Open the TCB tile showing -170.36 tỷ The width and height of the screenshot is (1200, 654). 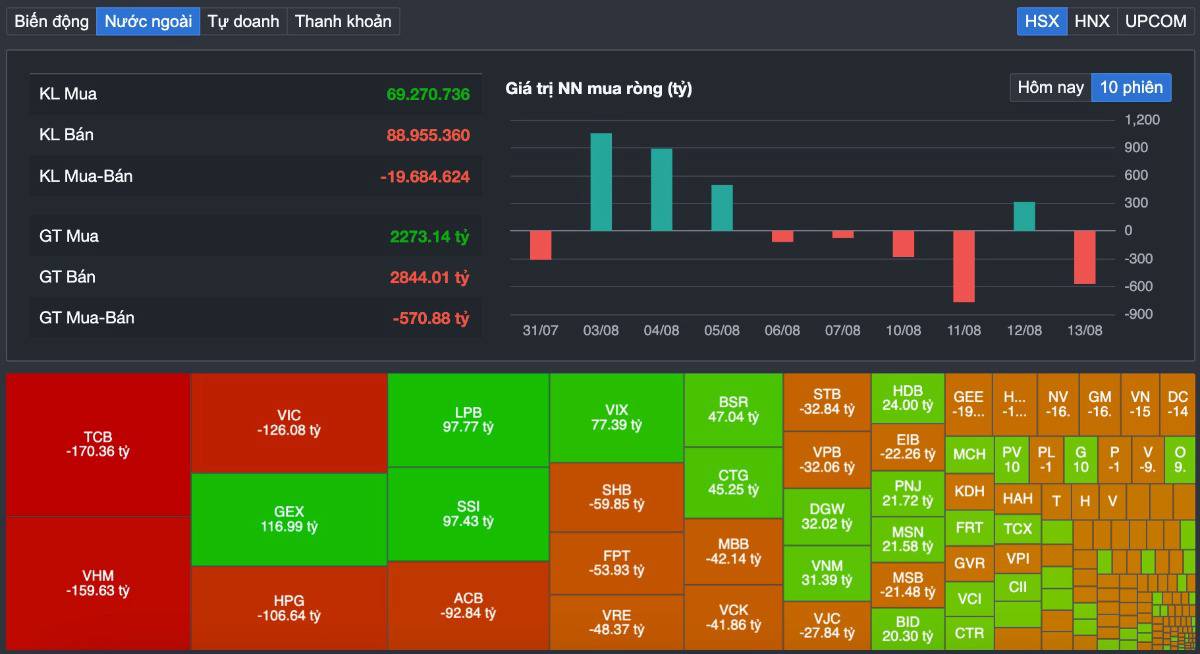pos(98,445)
